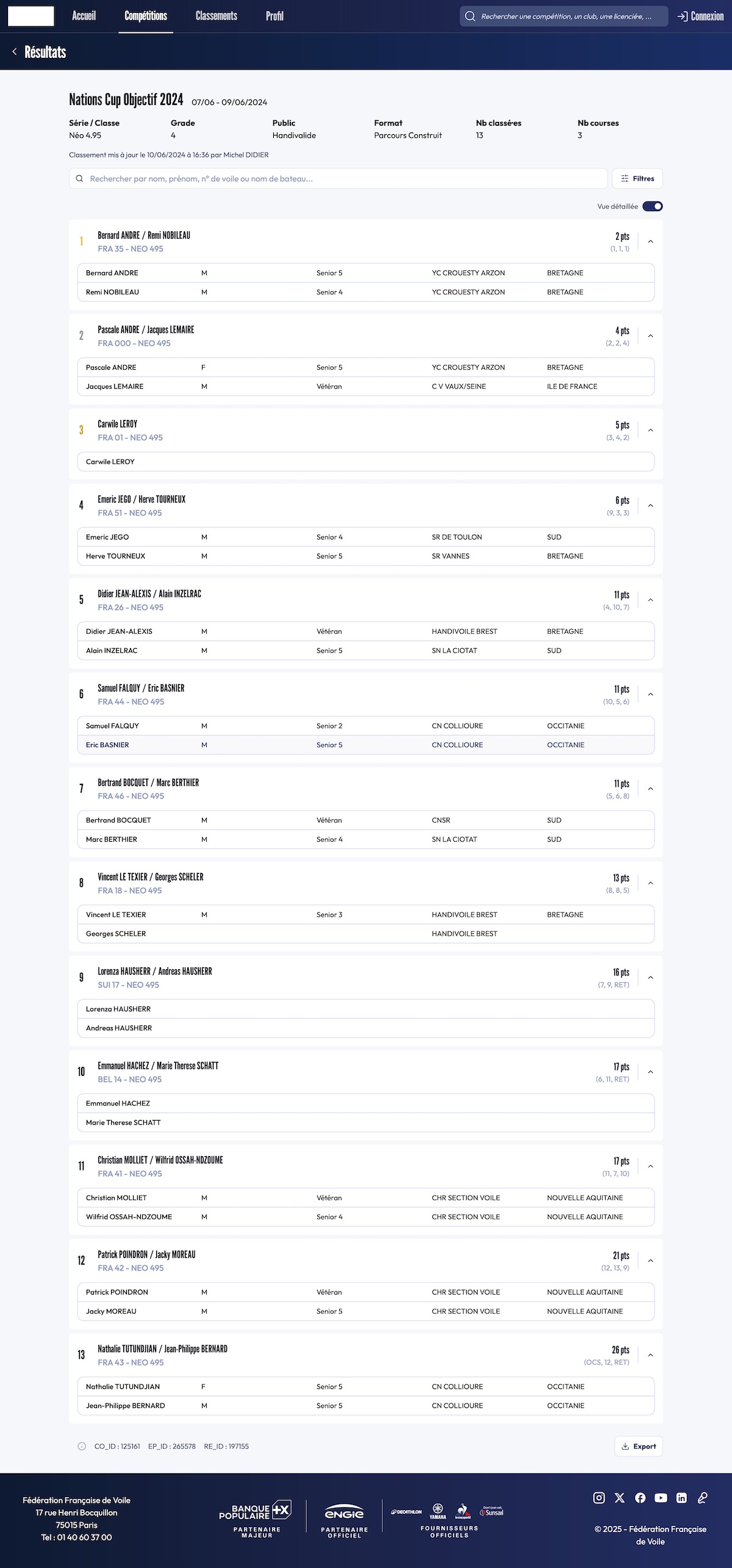The width and height of the screenshot is (732, 1568).
Task: Focus the search by name or sail number field
Action: click(x=342, y=179)
